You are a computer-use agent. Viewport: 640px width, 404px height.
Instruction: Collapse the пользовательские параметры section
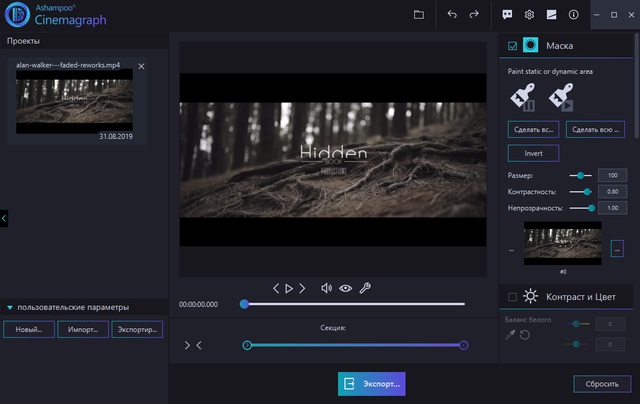[10, 307]
